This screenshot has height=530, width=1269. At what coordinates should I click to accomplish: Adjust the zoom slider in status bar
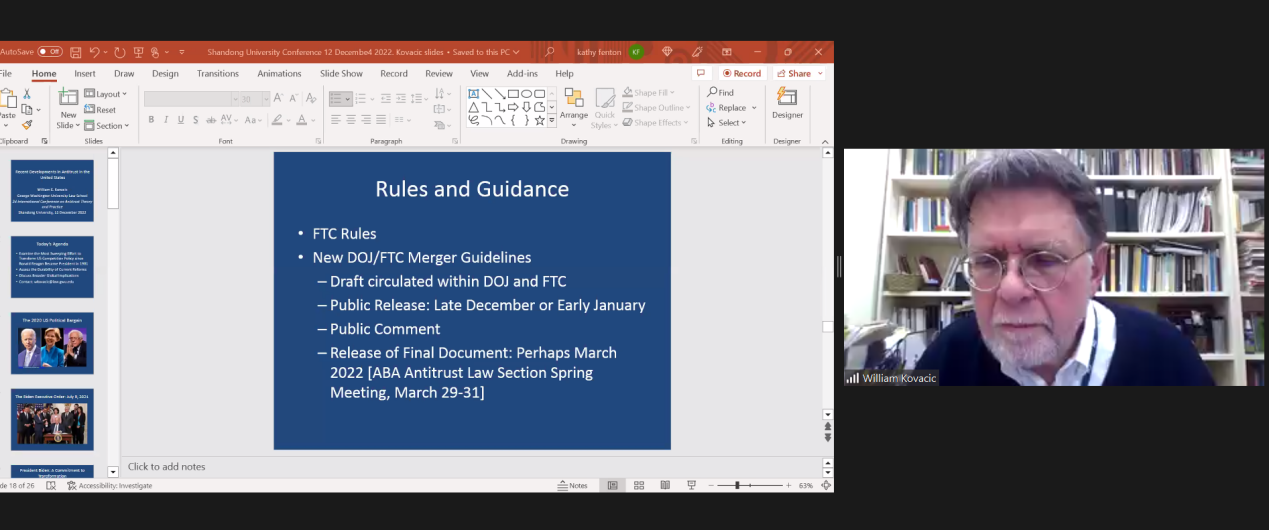pos(738,485)
